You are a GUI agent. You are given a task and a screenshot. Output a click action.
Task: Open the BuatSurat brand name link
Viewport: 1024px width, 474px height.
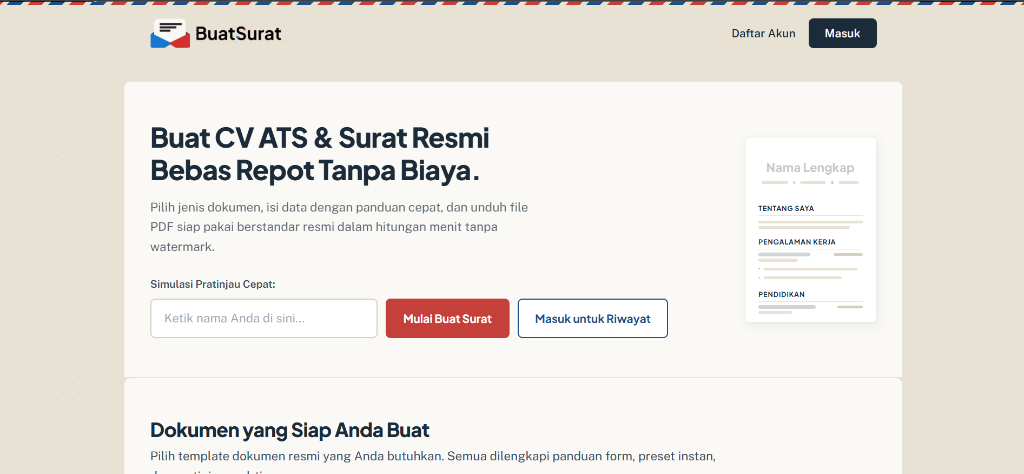[x=238, y=33]
